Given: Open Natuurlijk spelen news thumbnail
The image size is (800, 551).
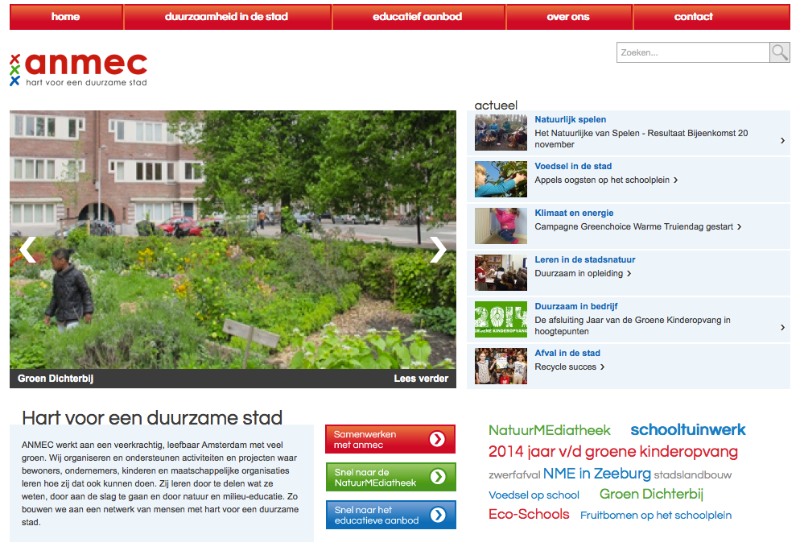Looking at the screenshot, I should (x=501, y=133).
